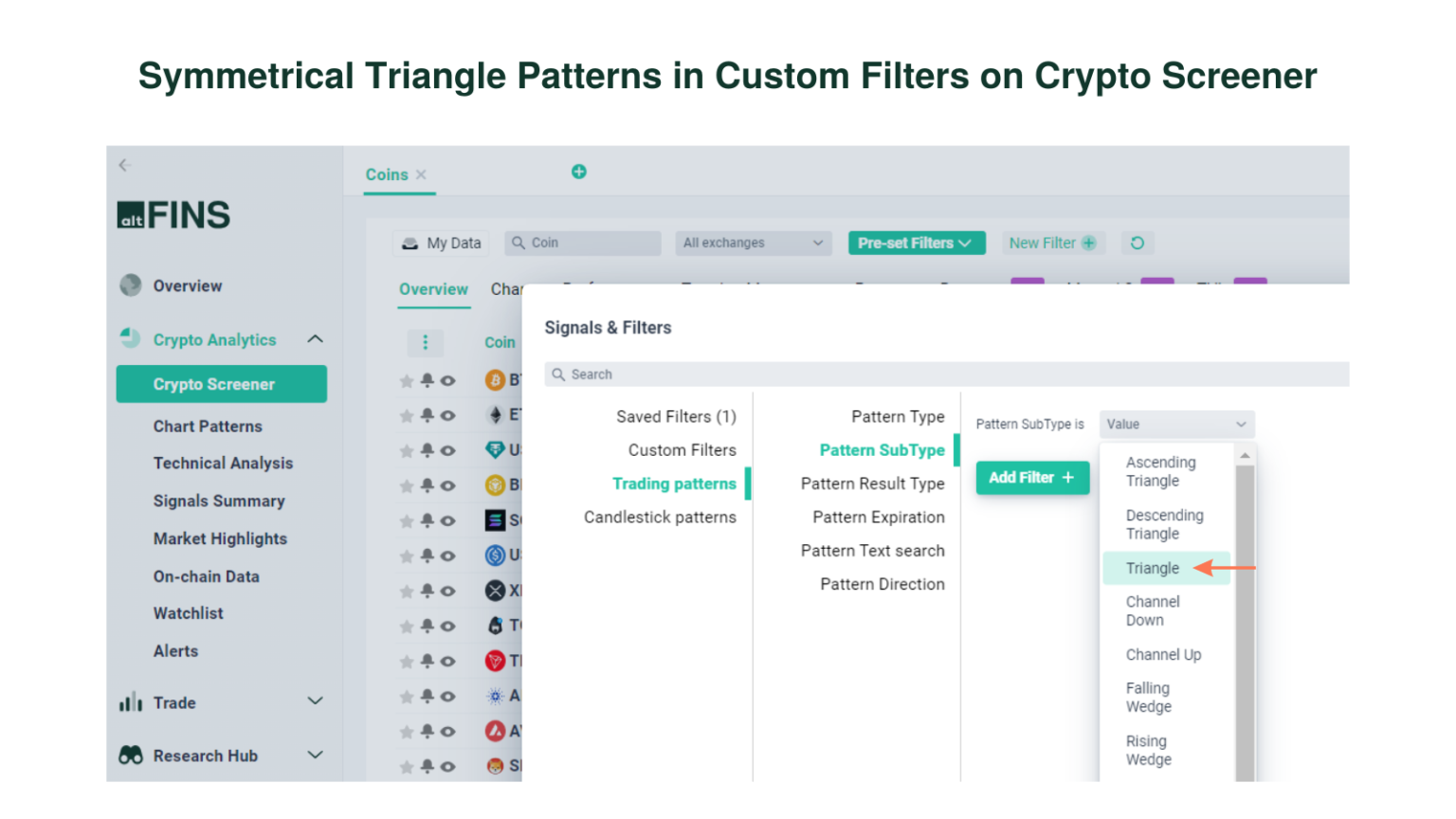The image size is (1456, 819).
Task: Choose Triangle from the SubType list
Action: click(1166, 568)
